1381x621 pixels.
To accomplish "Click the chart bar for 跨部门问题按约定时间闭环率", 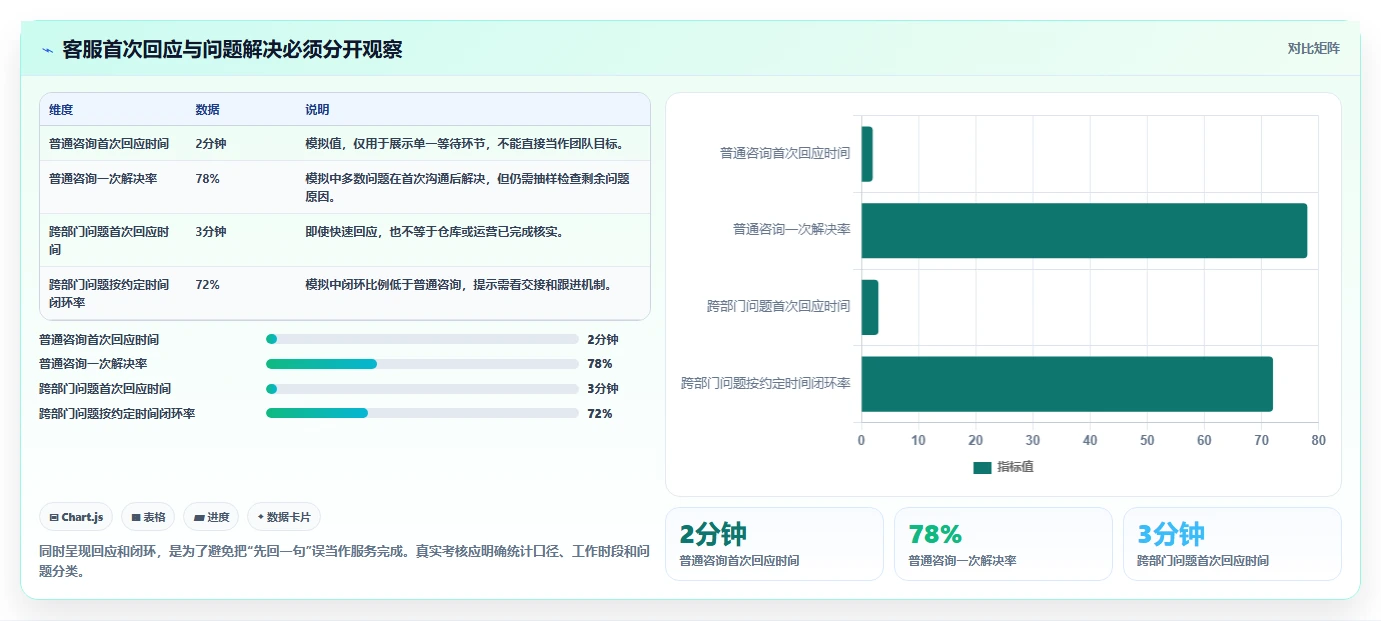I will (1067, 384).
